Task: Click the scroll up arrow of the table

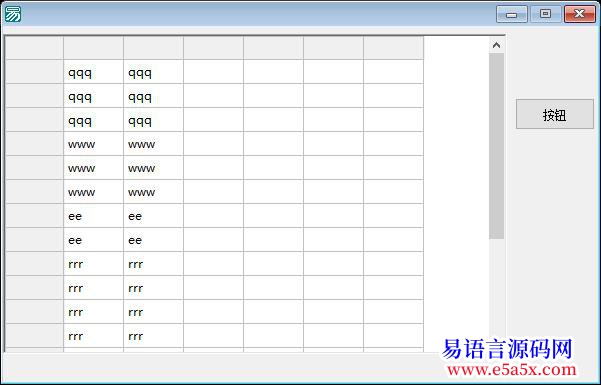Action: pos(496,45)
